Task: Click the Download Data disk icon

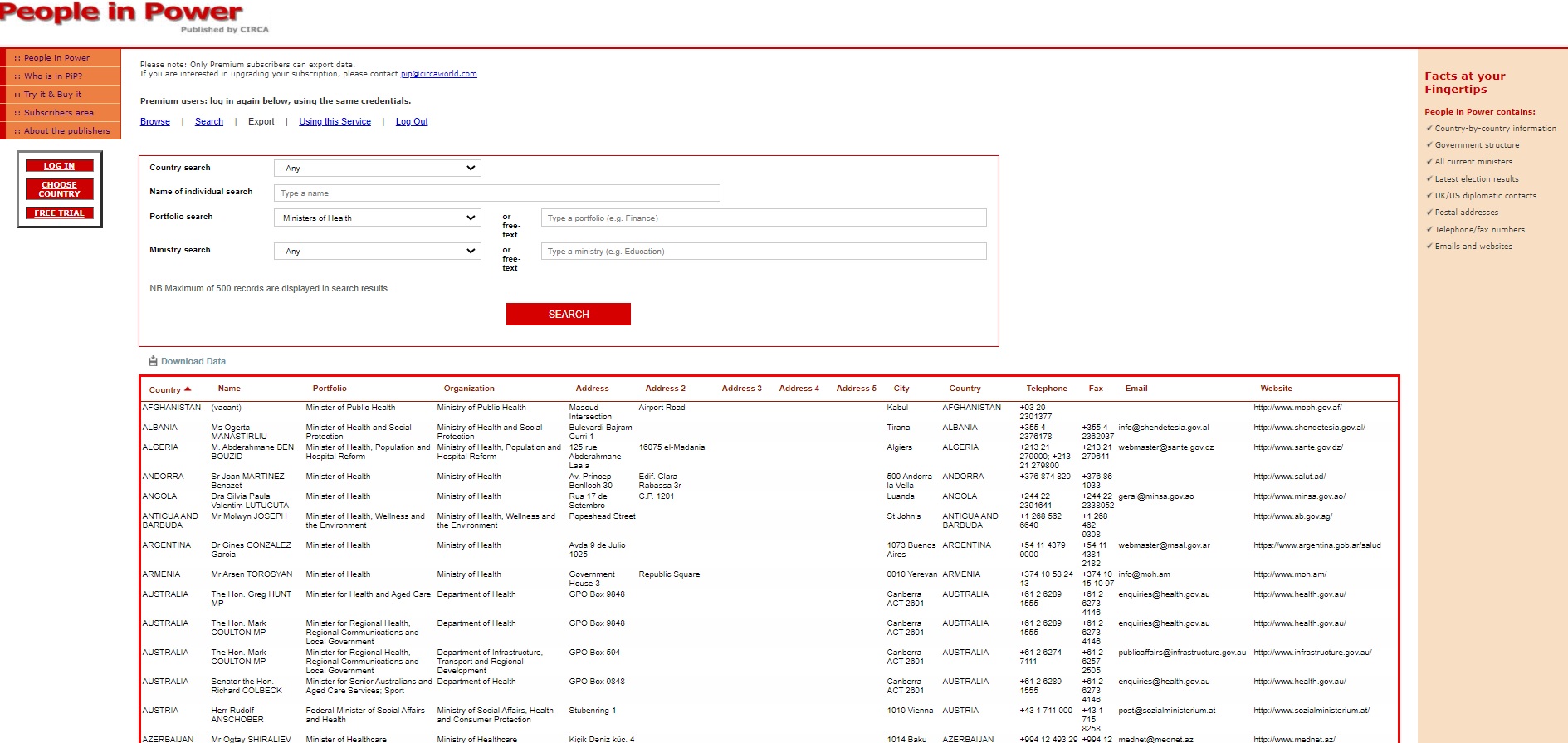Action: coord(153,361)
